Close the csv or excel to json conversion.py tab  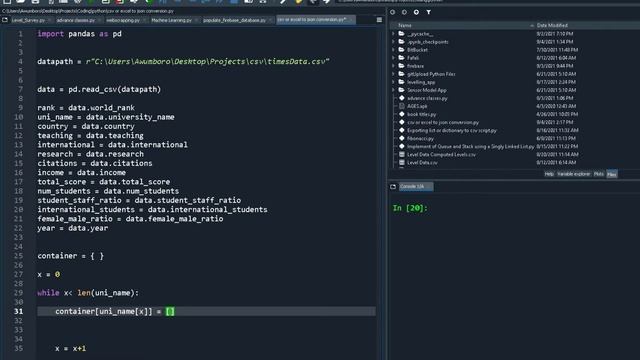[x=351, y=20]
